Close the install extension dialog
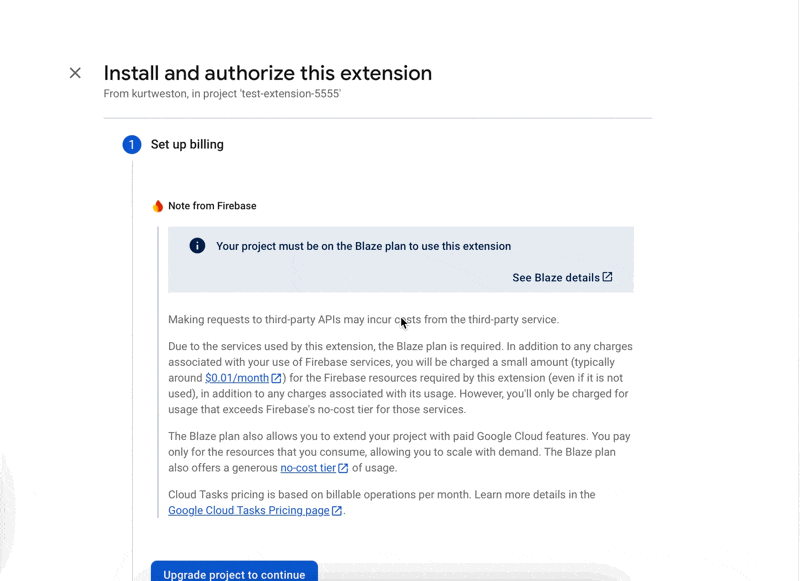Viewport: 800px width, 581px height. (75, 73)
